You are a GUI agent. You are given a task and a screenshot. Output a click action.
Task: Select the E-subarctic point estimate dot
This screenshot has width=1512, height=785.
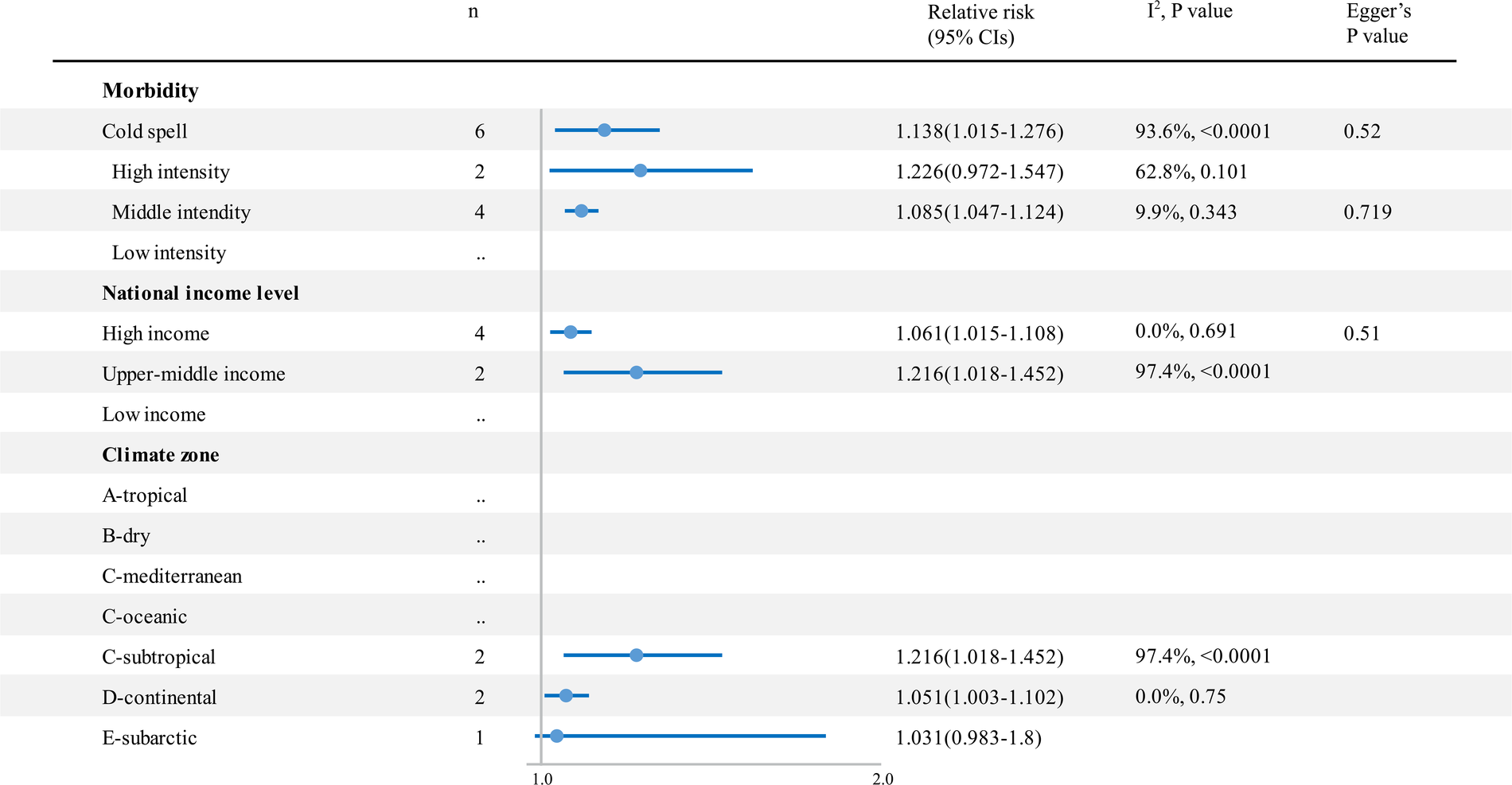pyautogui.click(x=556, y=736)
